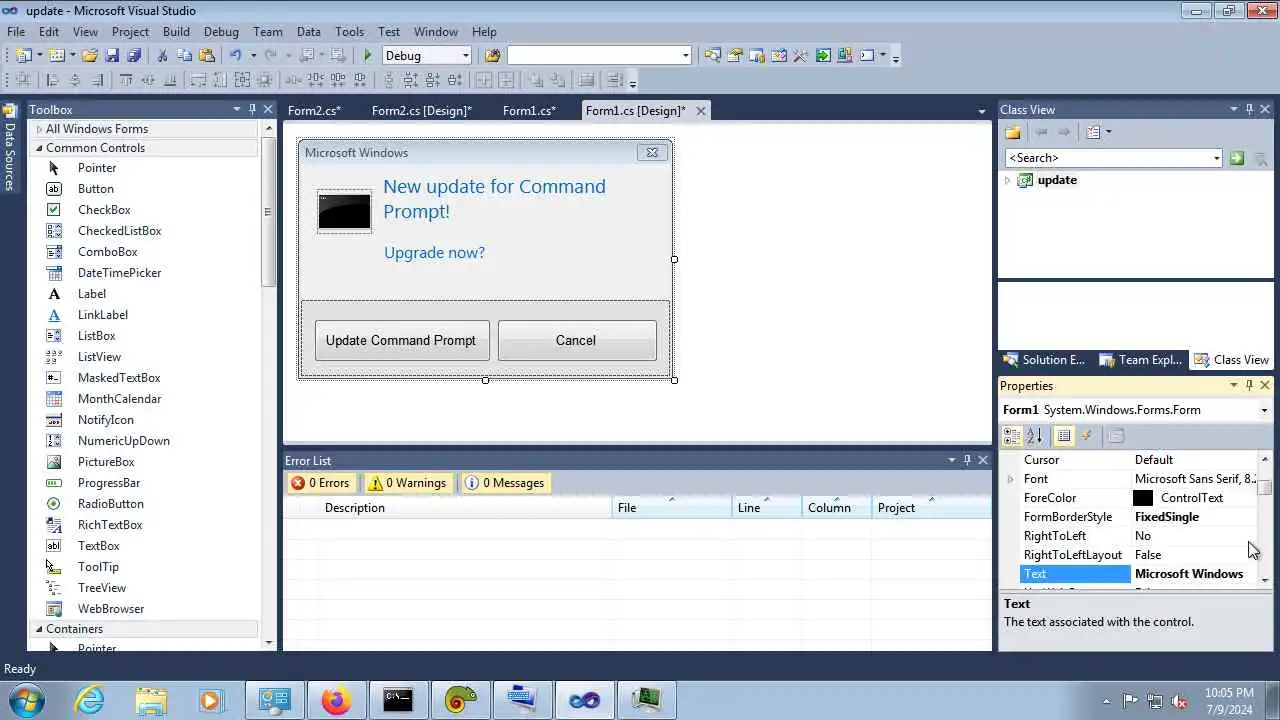Select the ProgressBar tool in the Toolbox
Screen dimensions: 1280x720
coord(109,483)
